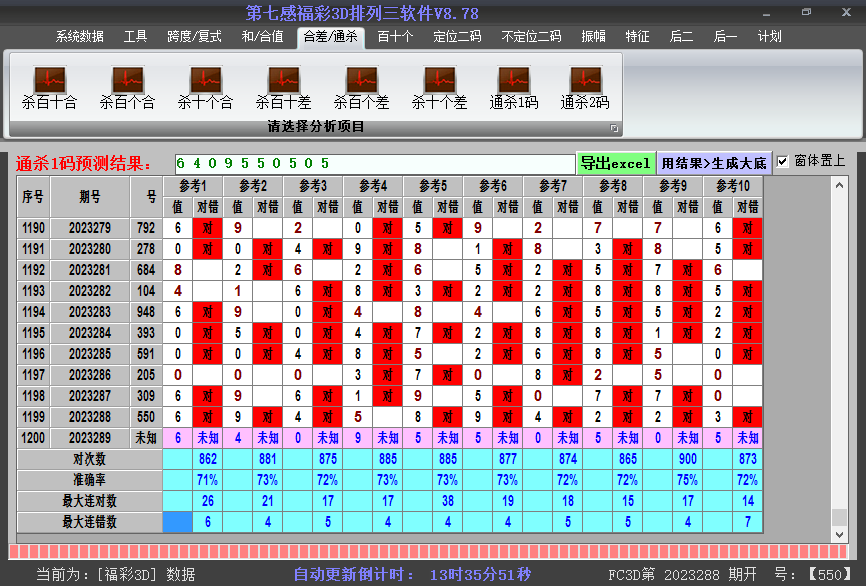Click the 900 hit count value
This screenshot has height=586, width=866.
point(688,459)
